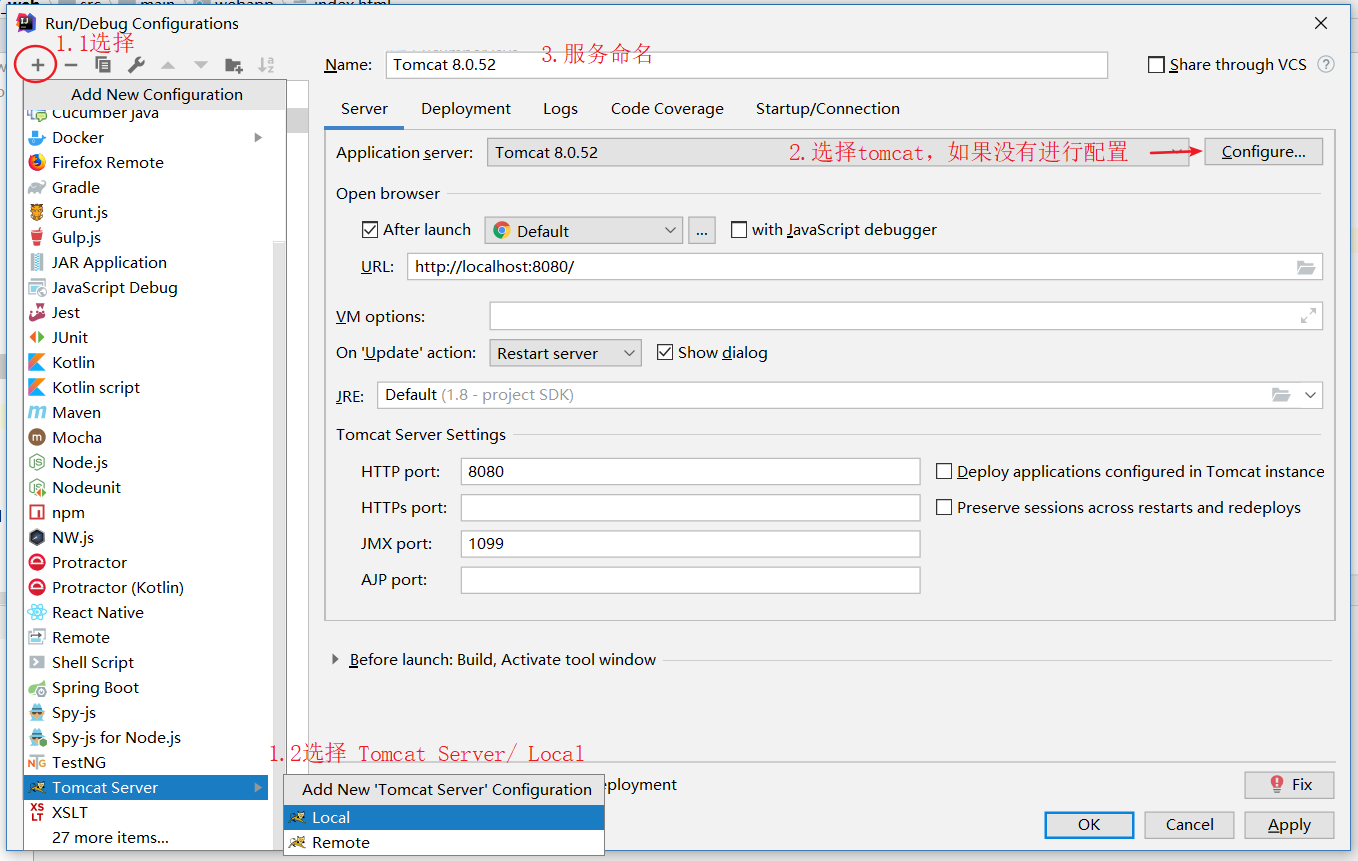
Task: Click the HTTPs port field
Action: tap(690, 507)
